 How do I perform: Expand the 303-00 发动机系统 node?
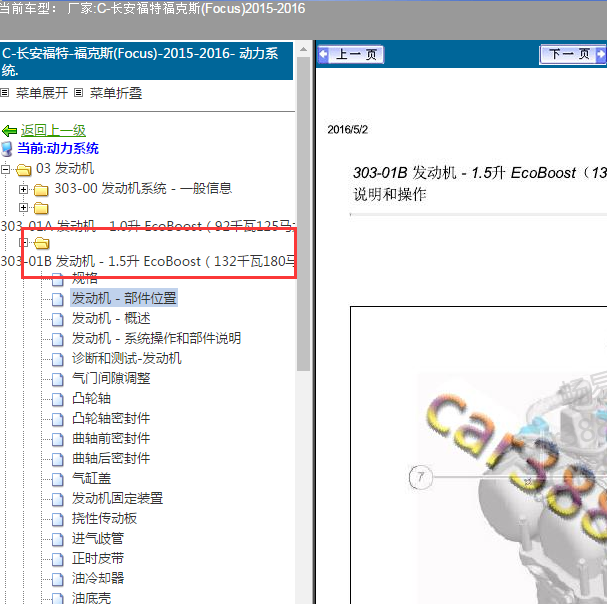pyautogui.click(x=24, y=189)
